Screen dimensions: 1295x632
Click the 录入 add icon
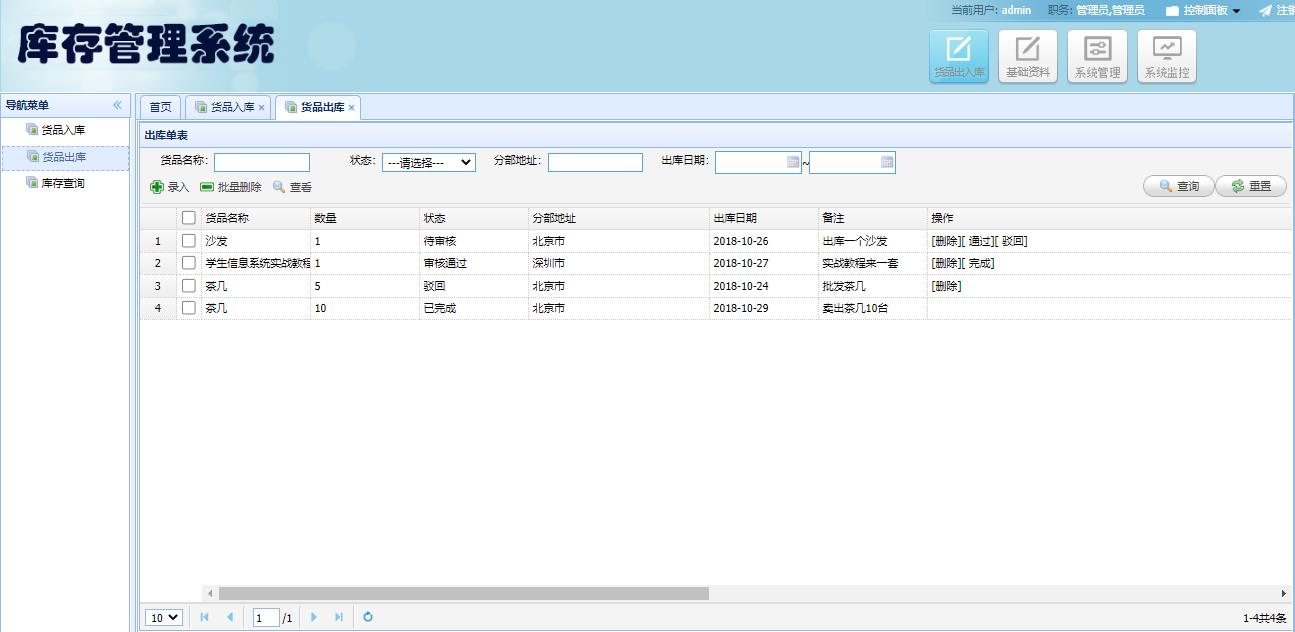(x=157, y=187)
